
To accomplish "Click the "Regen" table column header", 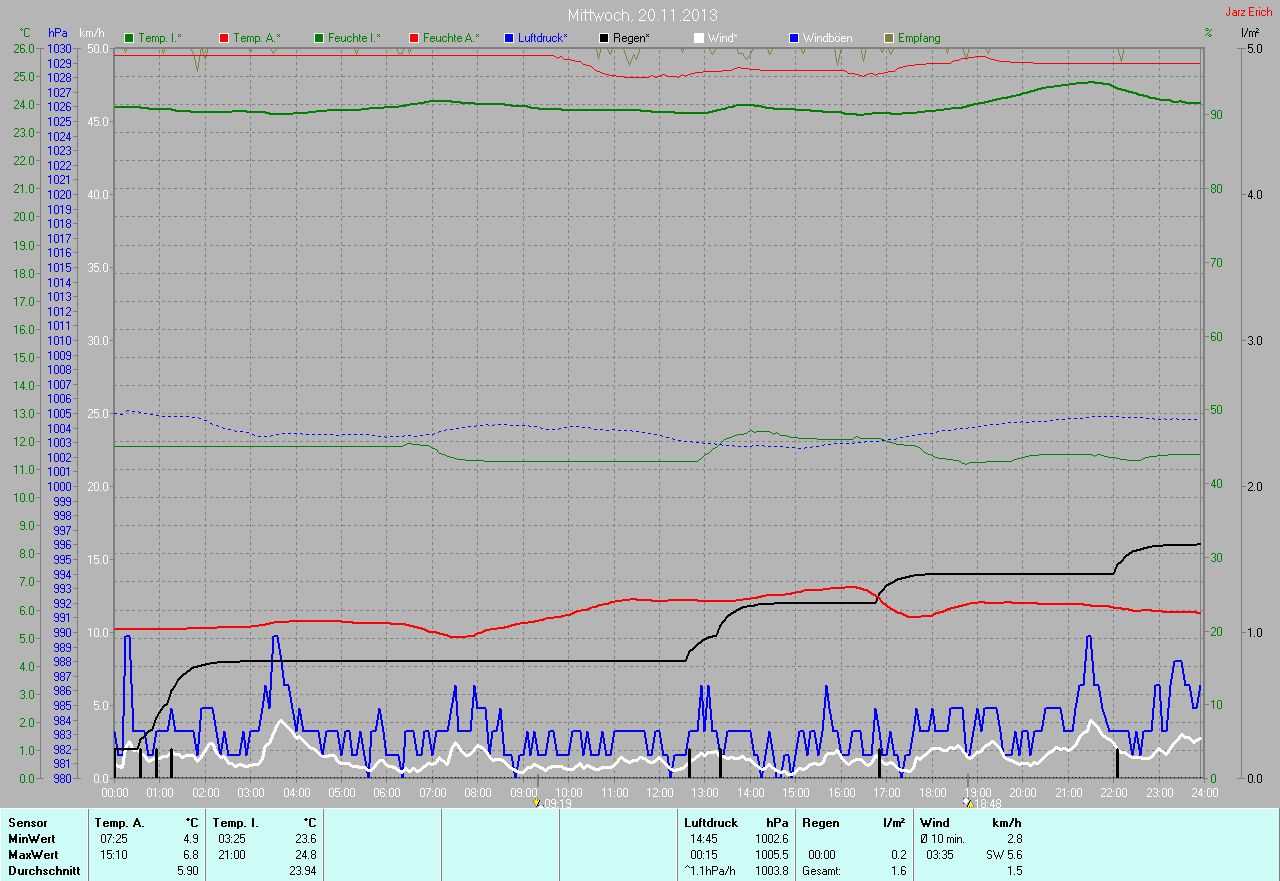I will [x=821, y=823].
